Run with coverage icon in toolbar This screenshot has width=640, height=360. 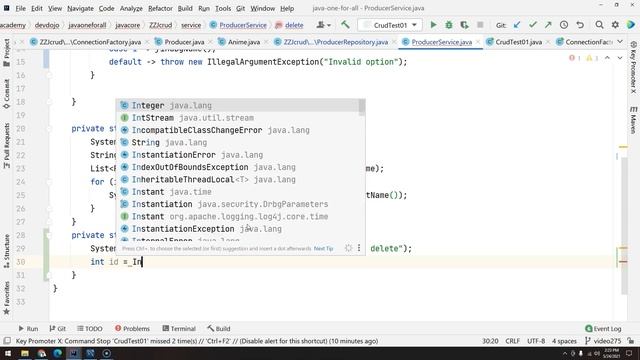click(x=464, y=25)
